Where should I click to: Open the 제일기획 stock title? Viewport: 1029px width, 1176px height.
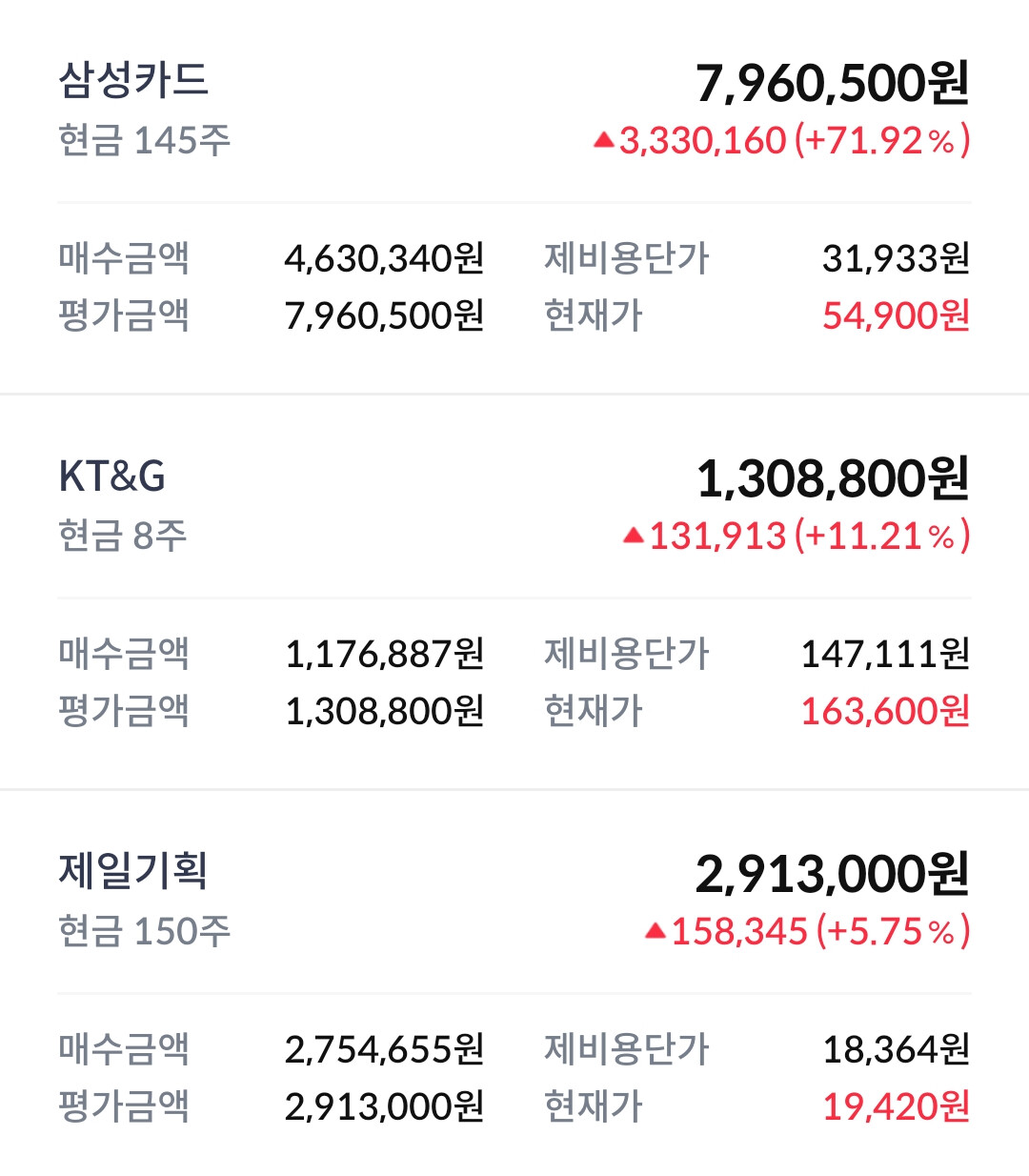coord(133,871)
